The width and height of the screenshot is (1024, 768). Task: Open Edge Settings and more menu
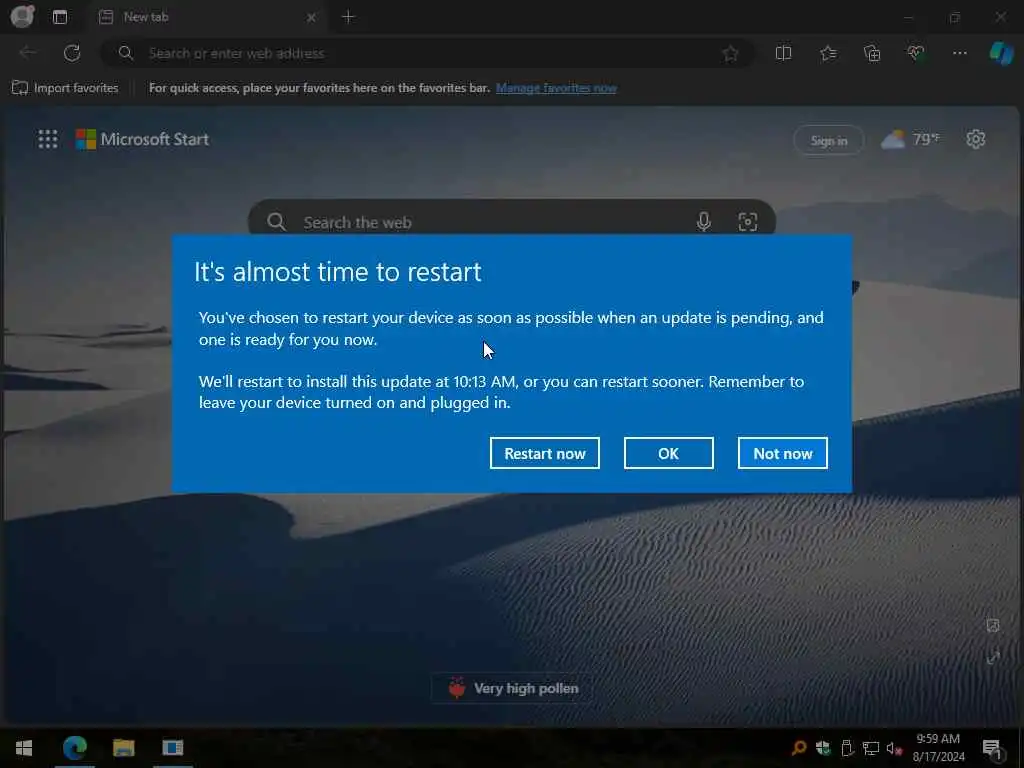pos(959,54)
